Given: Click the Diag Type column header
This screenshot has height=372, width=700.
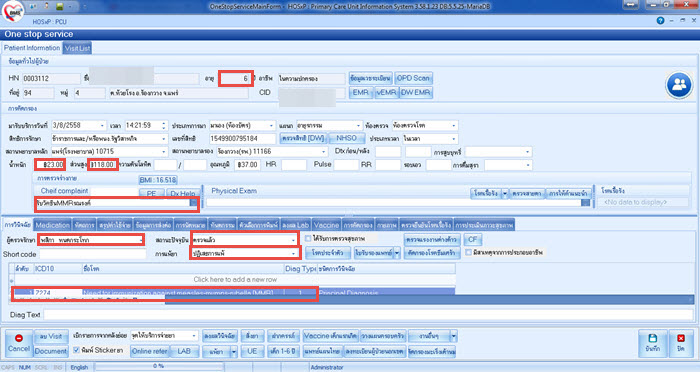Looking at the screenshot, I should [x=300, y=268].
